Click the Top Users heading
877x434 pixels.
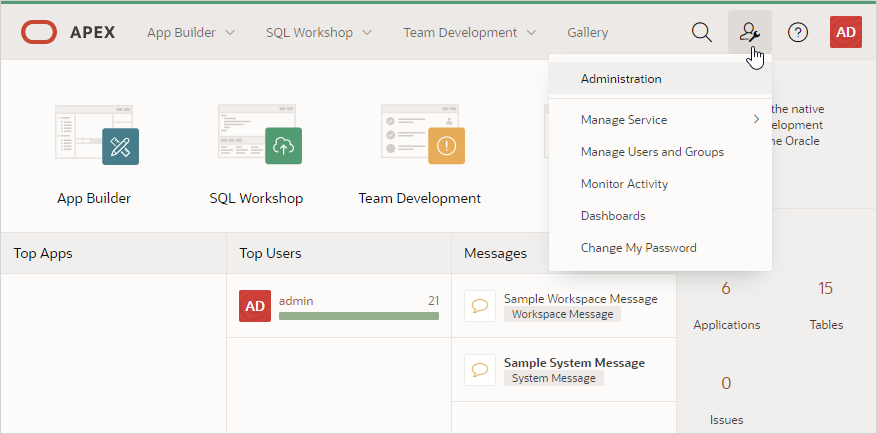point(270,253)
